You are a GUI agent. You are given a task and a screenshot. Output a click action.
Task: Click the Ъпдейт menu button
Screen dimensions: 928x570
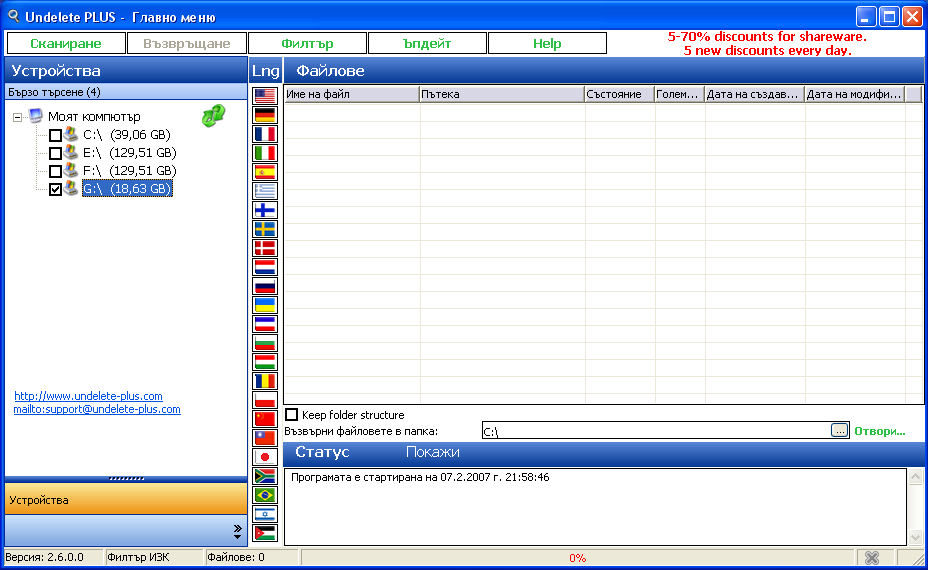pos(427,43)
